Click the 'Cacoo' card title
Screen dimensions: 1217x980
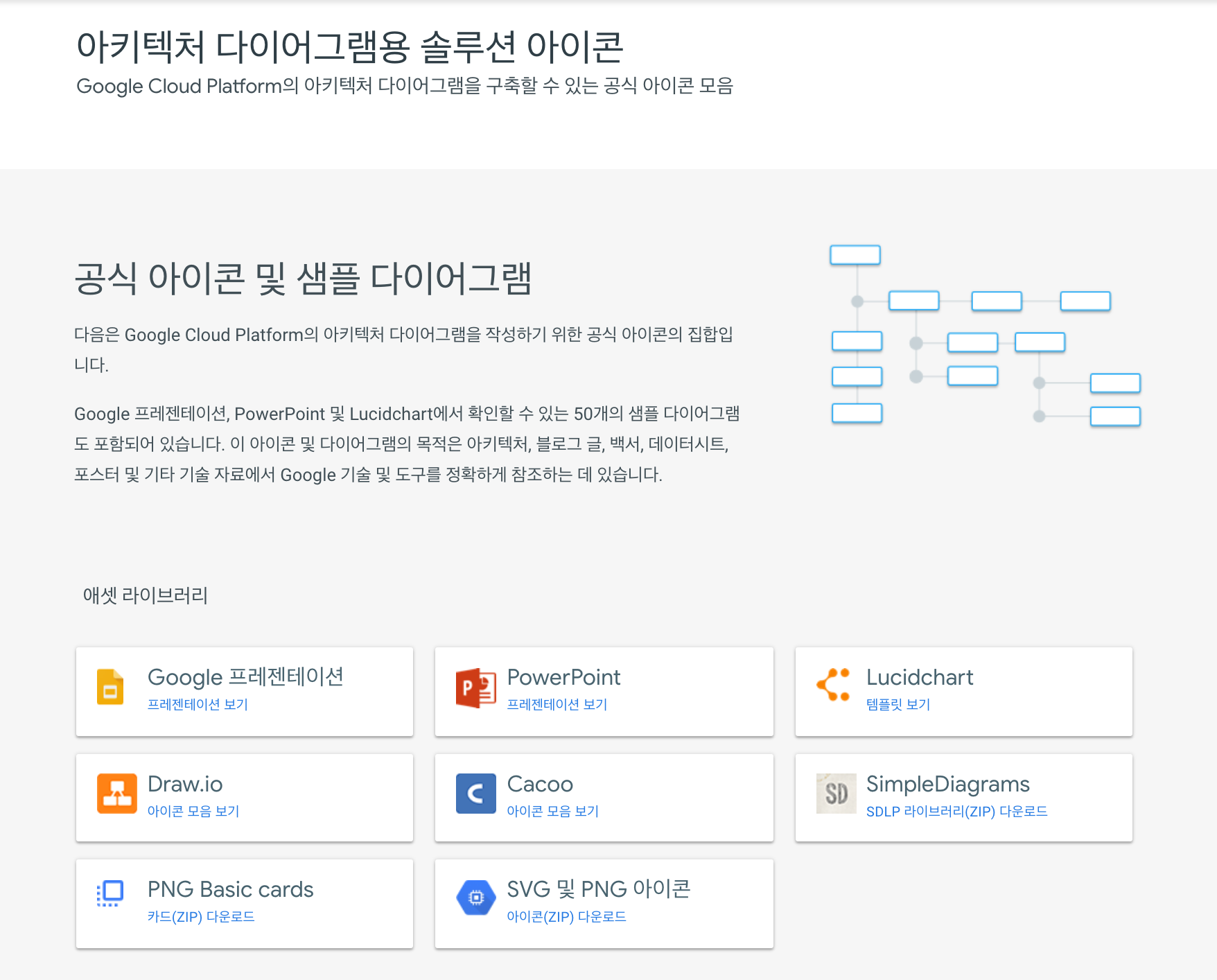pos(540,784)
